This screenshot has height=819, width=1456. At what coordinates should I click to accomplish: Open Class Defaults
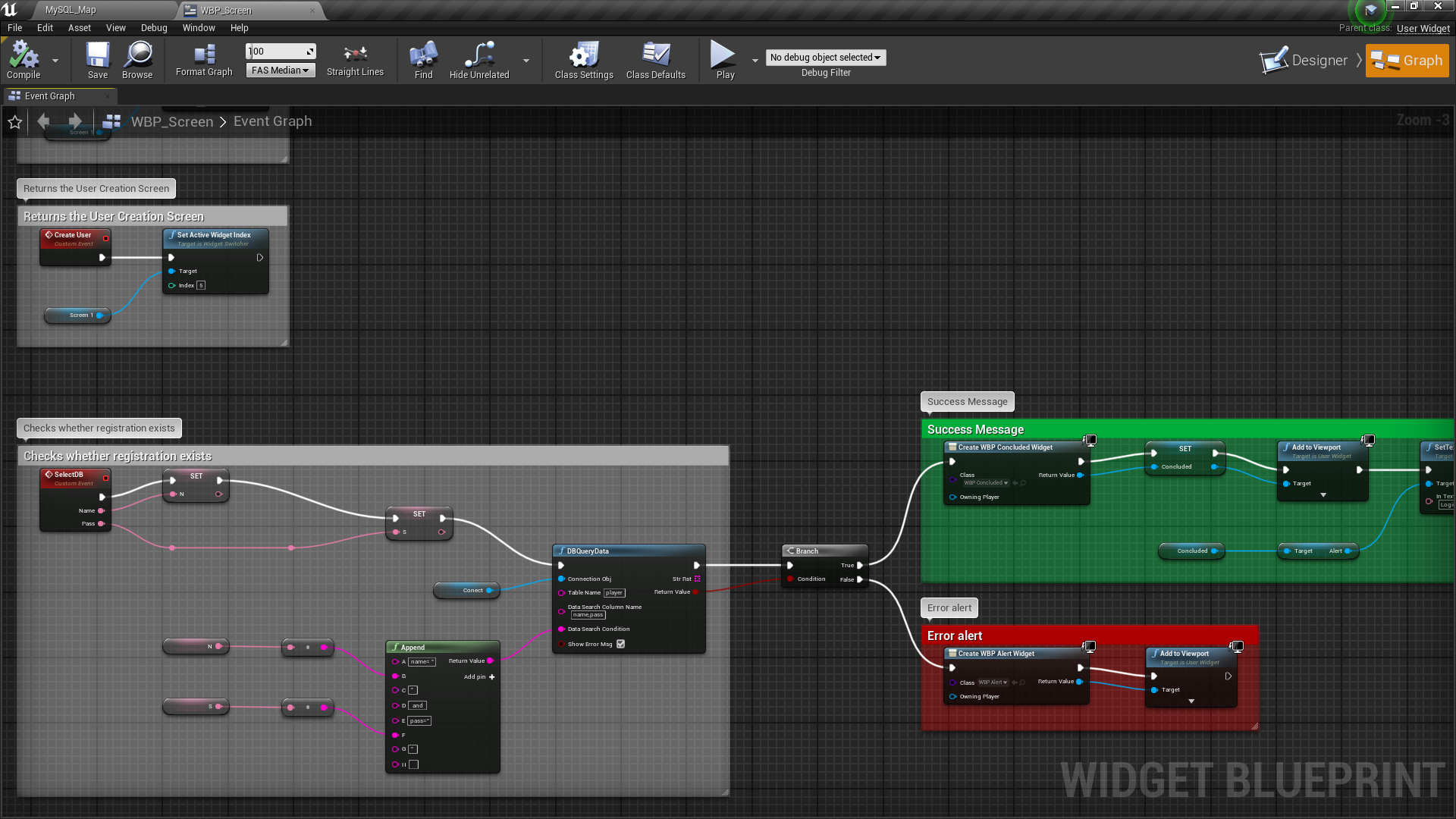pyautogui.click(x=656, y=60)
